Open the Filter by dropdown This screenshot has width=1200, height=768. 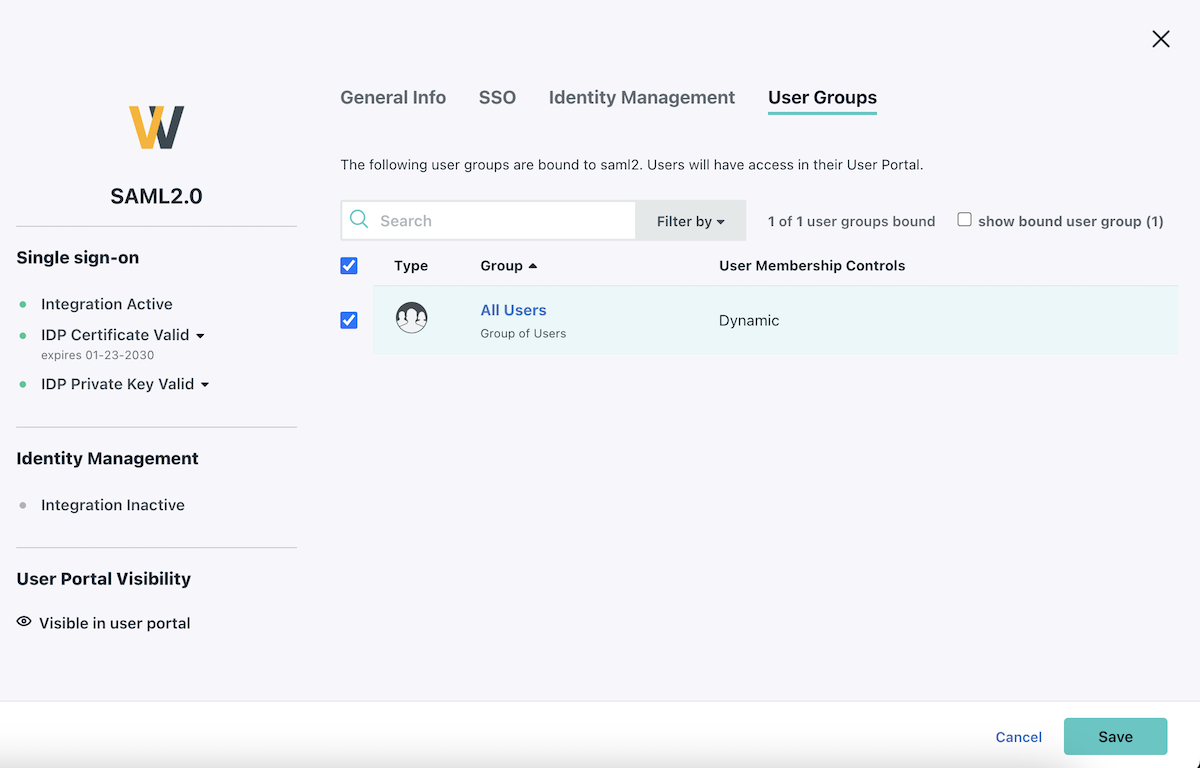click(690, 221)
